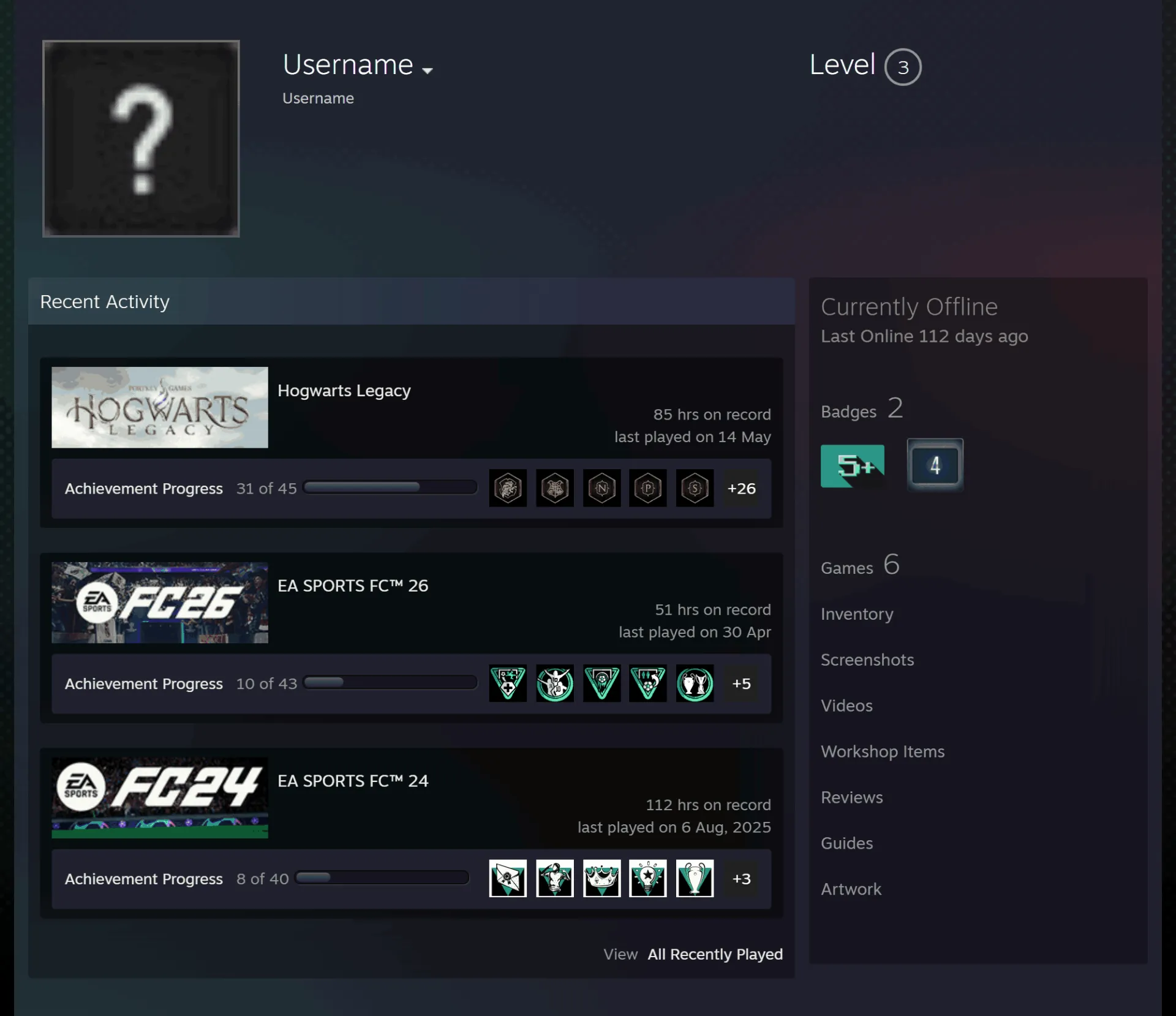
Task: Open the Inventory link
Action: tap(857, 614)
